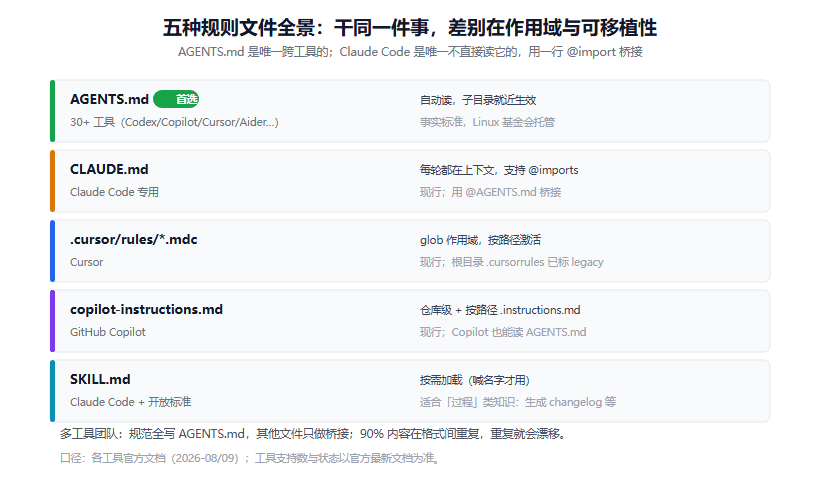Click the subtitle beginning AGENTS.md 是唯一跨工具的
The width and height of the screenshot is (820, 500).
410,52
